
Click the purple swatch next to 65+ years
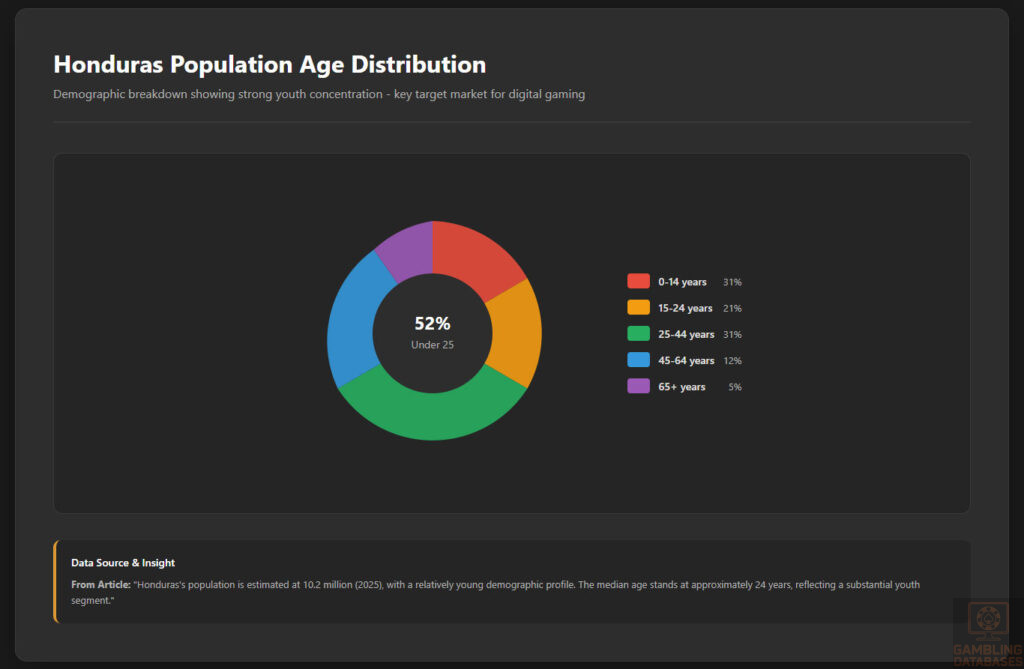pos(638,386)
